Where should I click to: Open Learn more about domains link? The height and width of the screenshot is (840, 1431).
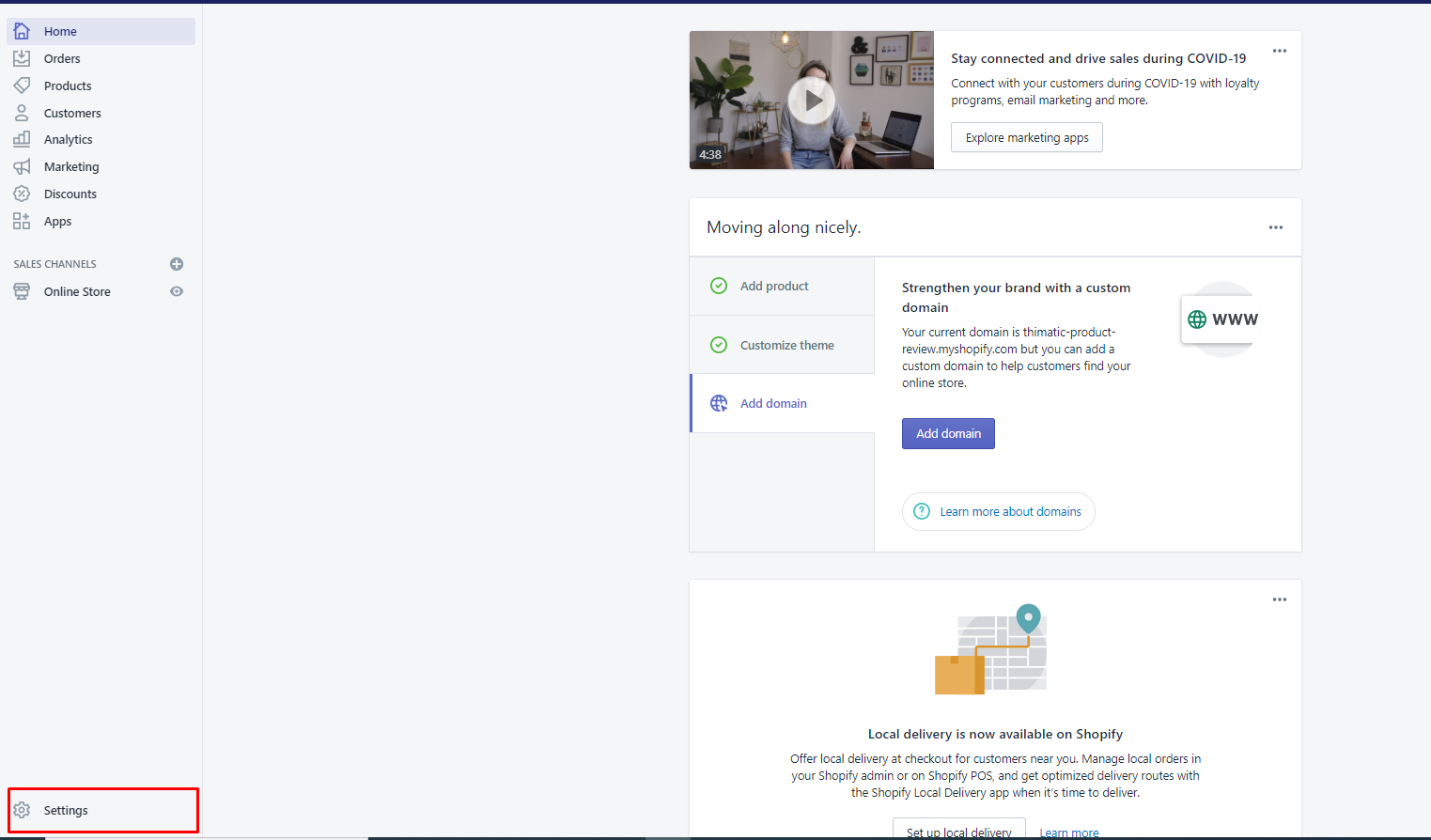click(999, 511)
